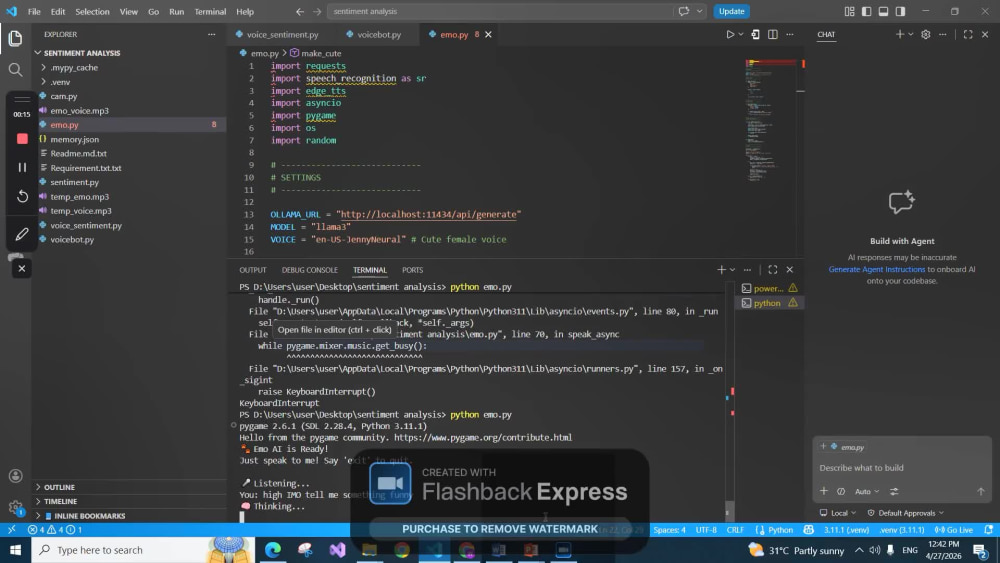Image resolution: width=1000 pixels, height=563 pixels.
Task: Open the Explorer view in activity bar
Action: [15, 38]
